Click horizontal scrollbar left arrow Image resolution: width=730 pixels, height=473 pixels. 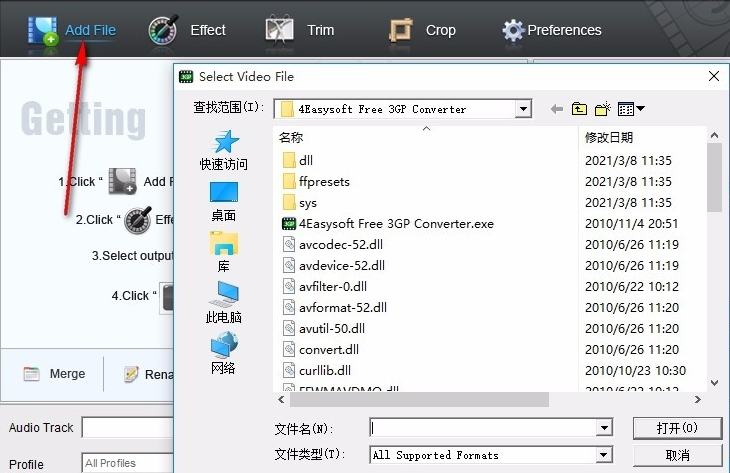coord(281,399)
